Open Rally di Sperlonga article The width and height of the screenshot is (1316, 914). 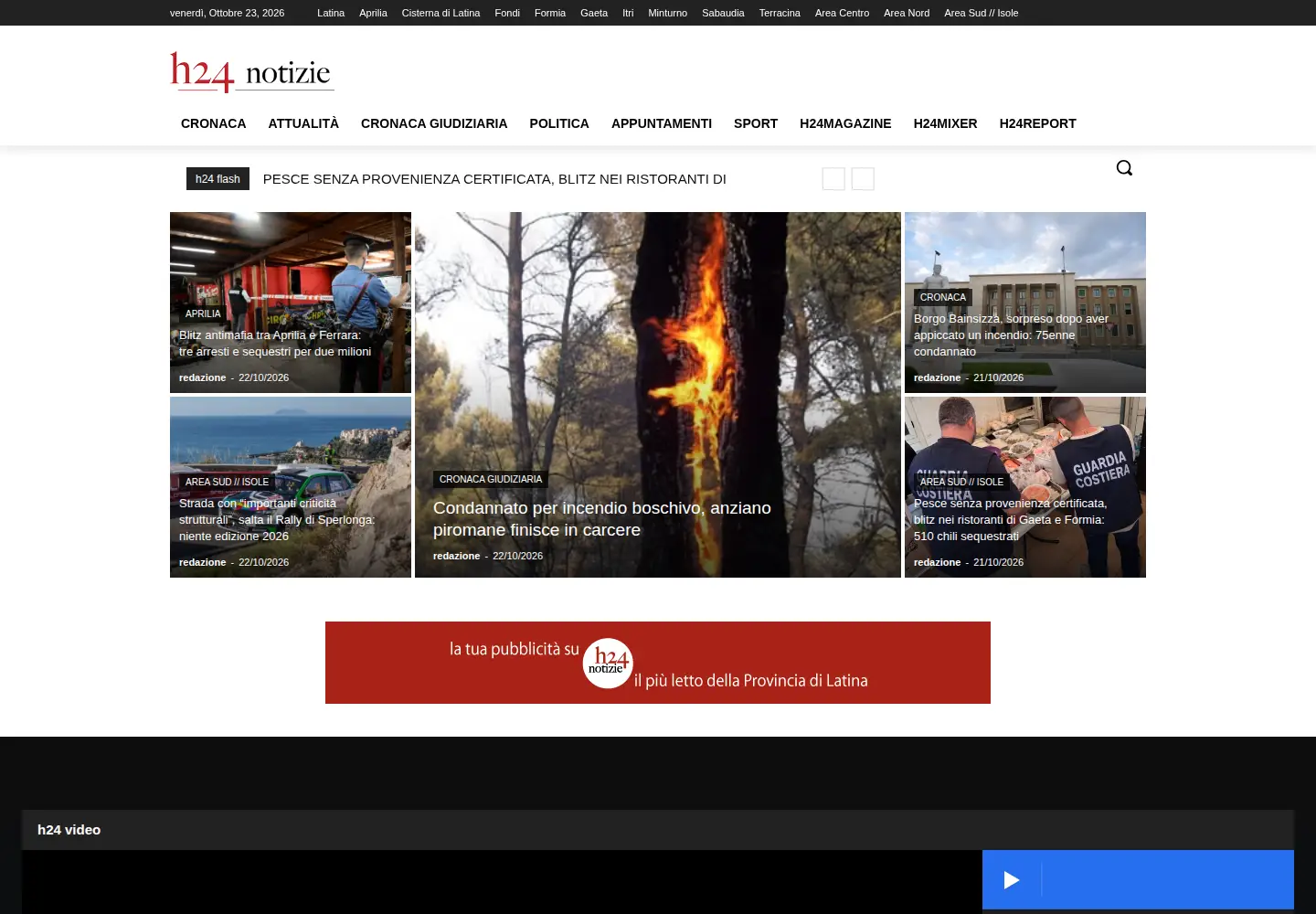277,519
